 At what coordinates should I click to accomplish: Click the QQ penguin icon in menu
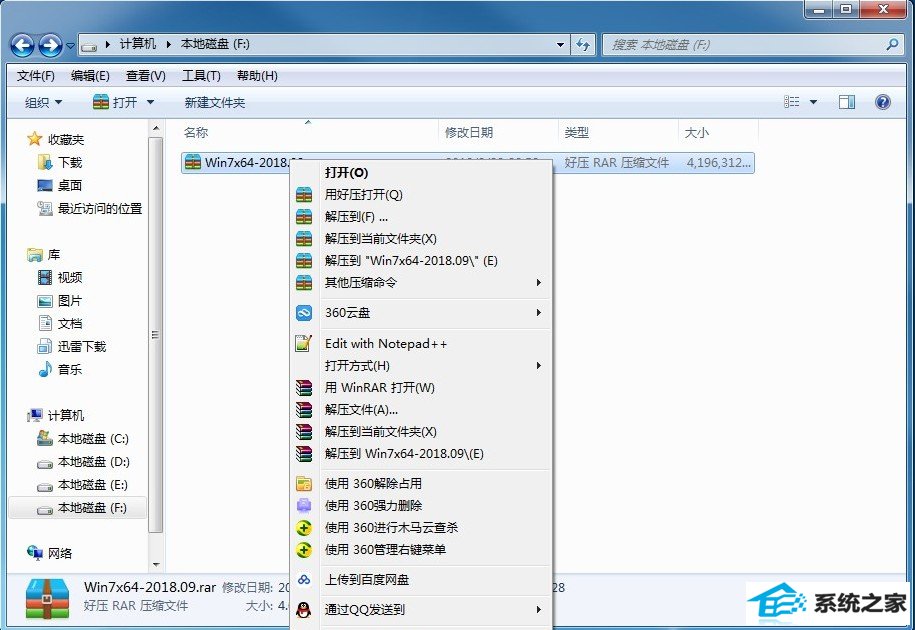click(304, 610)
